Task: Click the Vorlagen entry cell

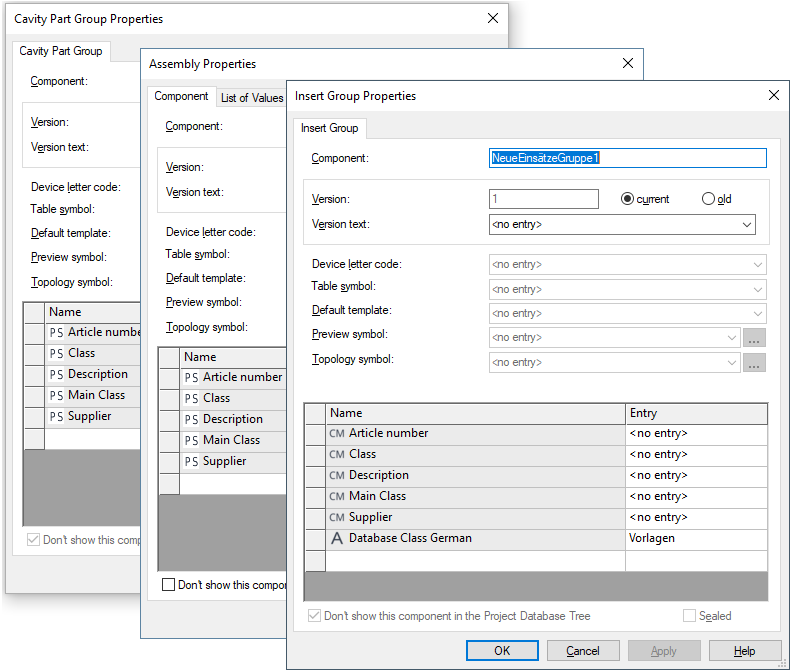Action: (696, 539)
